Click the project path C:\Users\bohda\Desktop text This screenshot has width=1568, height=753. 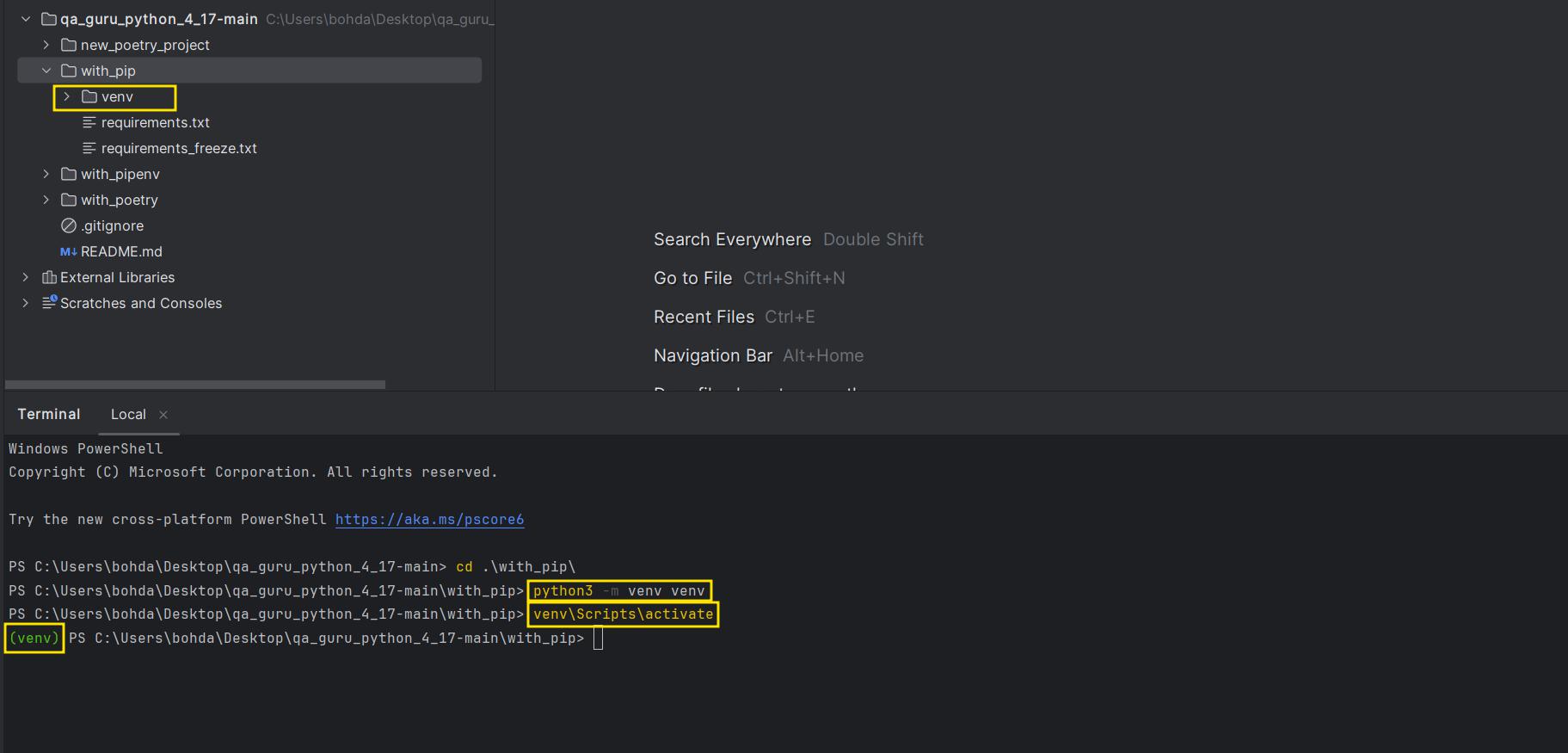380,19
